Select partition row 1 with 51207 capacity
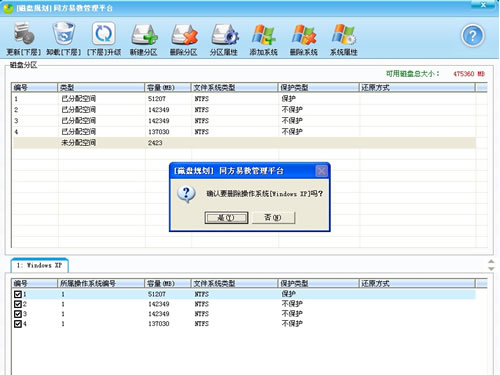 tap(244, 99)
